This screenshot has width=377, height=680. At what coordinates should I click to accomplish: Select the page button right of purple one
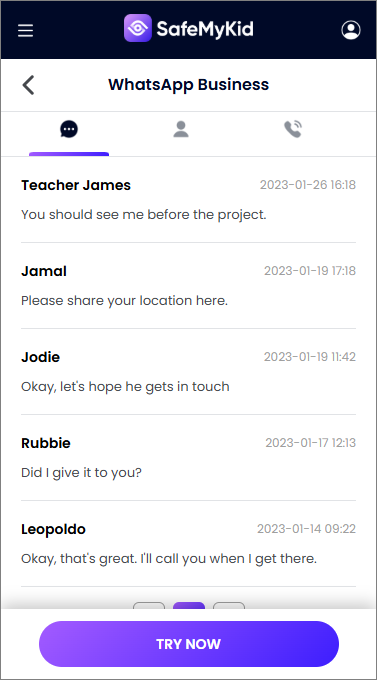point(229,605)
